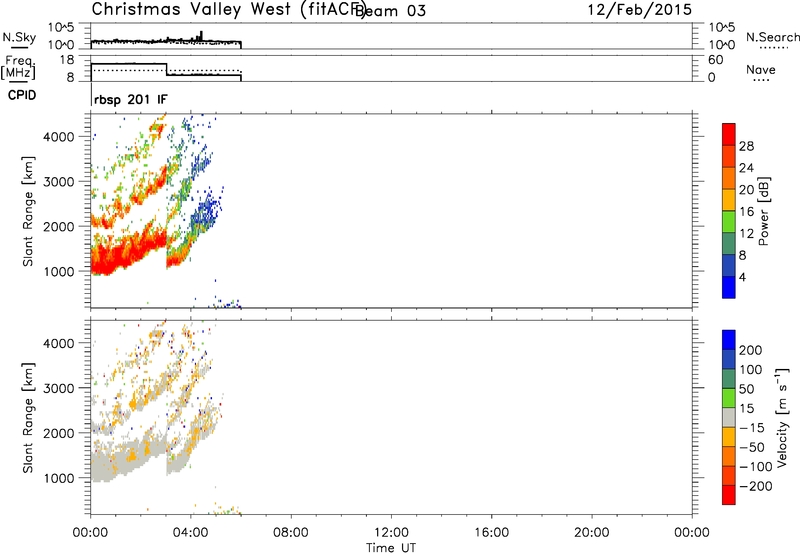Viewport: 800px width, 554px height.
Task: Click the "3000" range tick of the power panel
Action: click(59, 182)
